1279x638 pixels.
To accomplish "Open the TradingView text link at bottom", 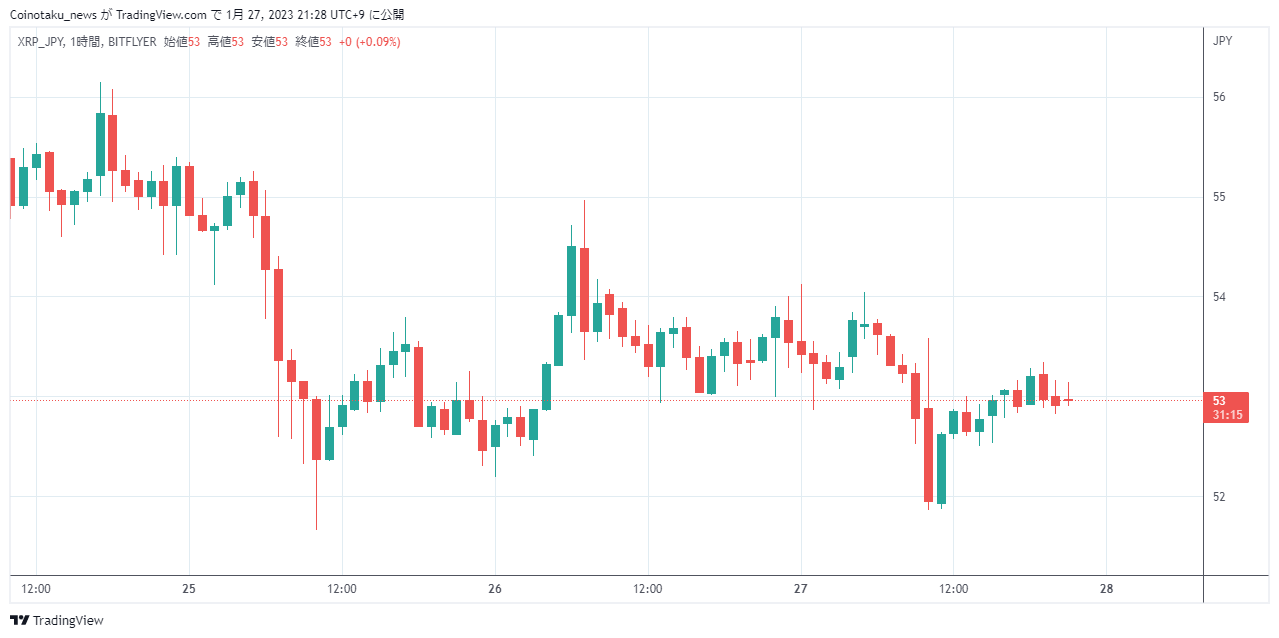I will [68, 621].
